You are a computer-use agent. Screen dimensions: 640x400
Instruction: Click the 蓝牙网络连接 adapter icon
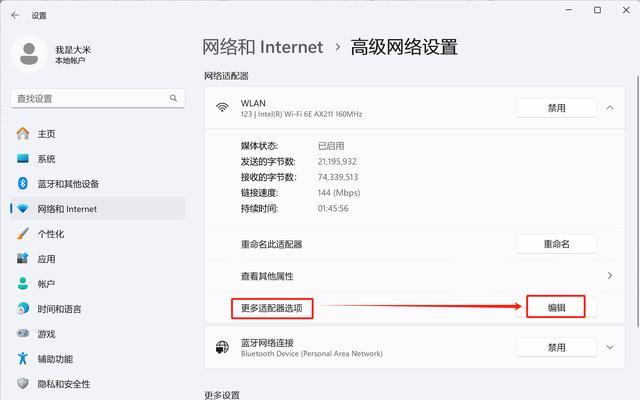(222, 347)
